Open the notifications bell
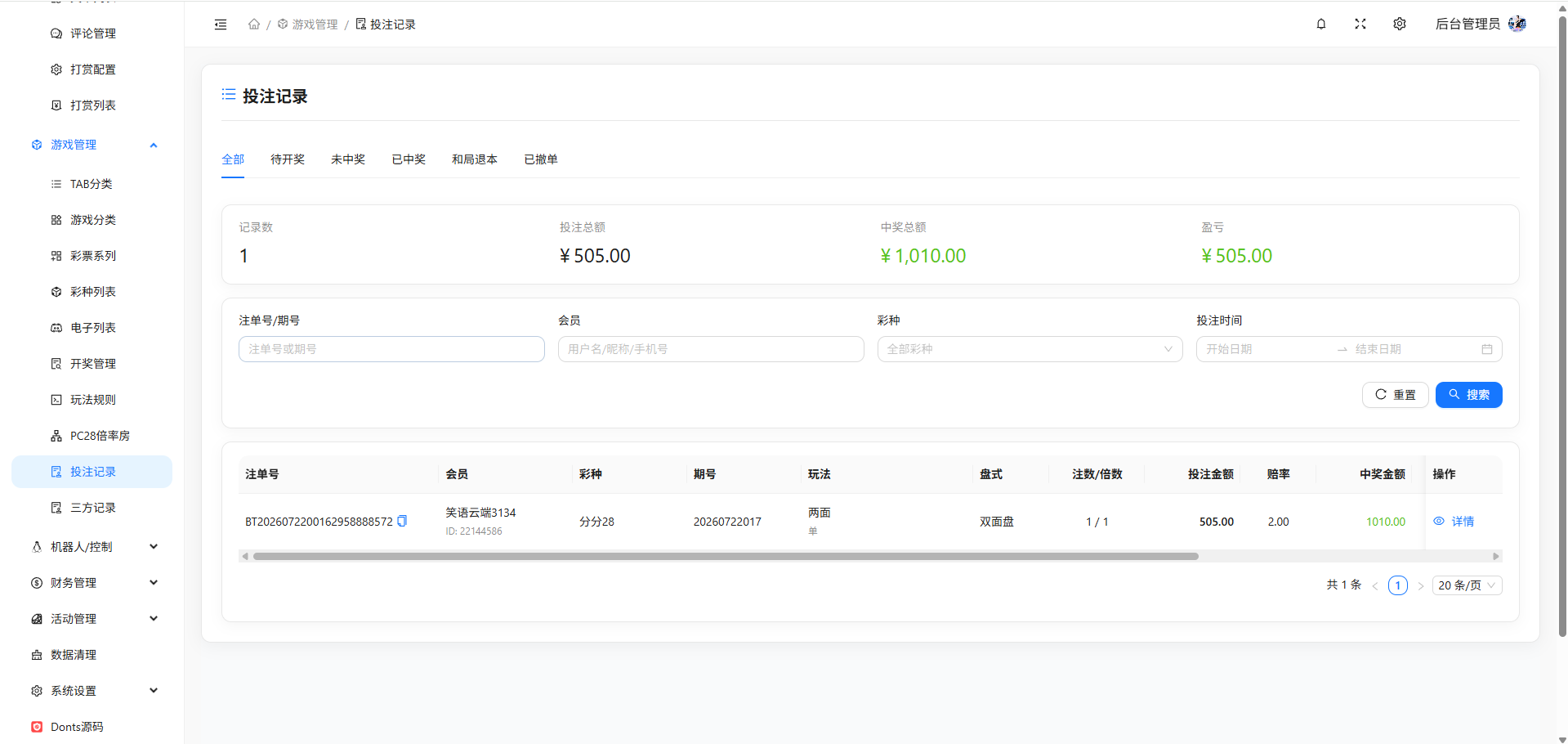Screen dimensions: 1568x744 [x=1321, y=25]
